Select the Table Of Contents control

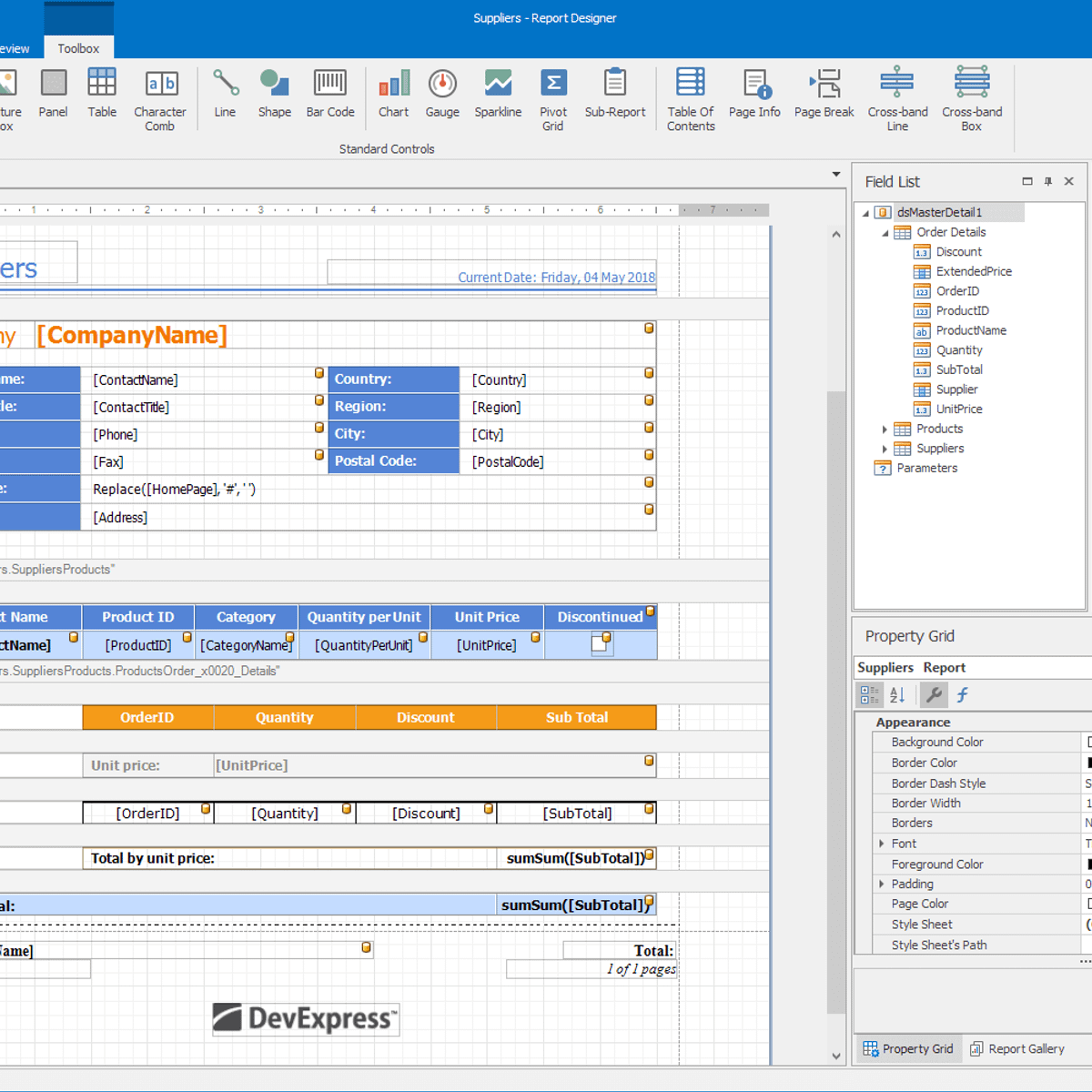(x=691, y=99)
